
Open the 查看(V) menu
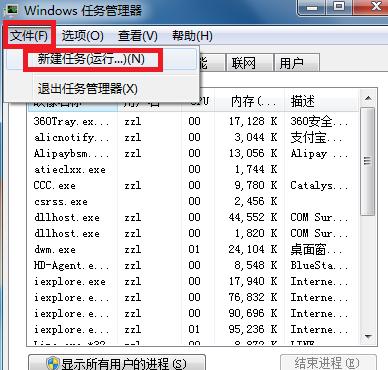tap(137, 35)
